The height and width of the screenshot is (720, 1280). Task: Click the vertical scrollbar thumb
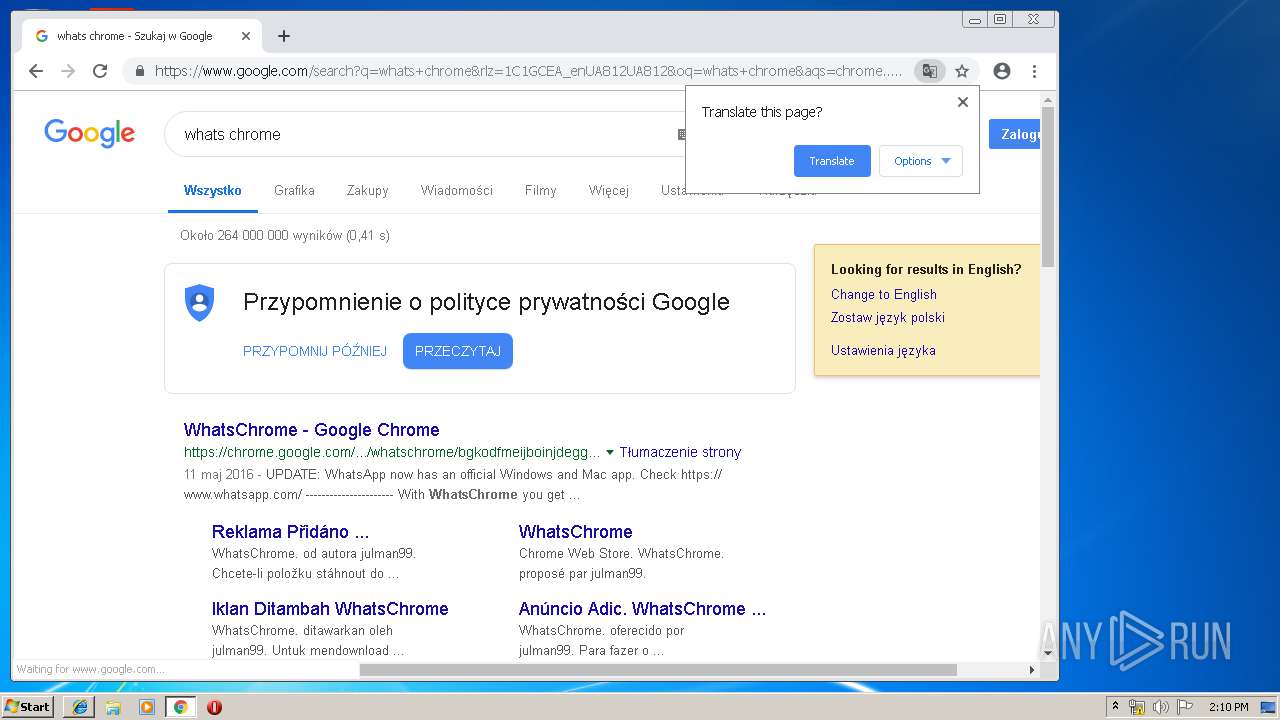(1048, 186)
